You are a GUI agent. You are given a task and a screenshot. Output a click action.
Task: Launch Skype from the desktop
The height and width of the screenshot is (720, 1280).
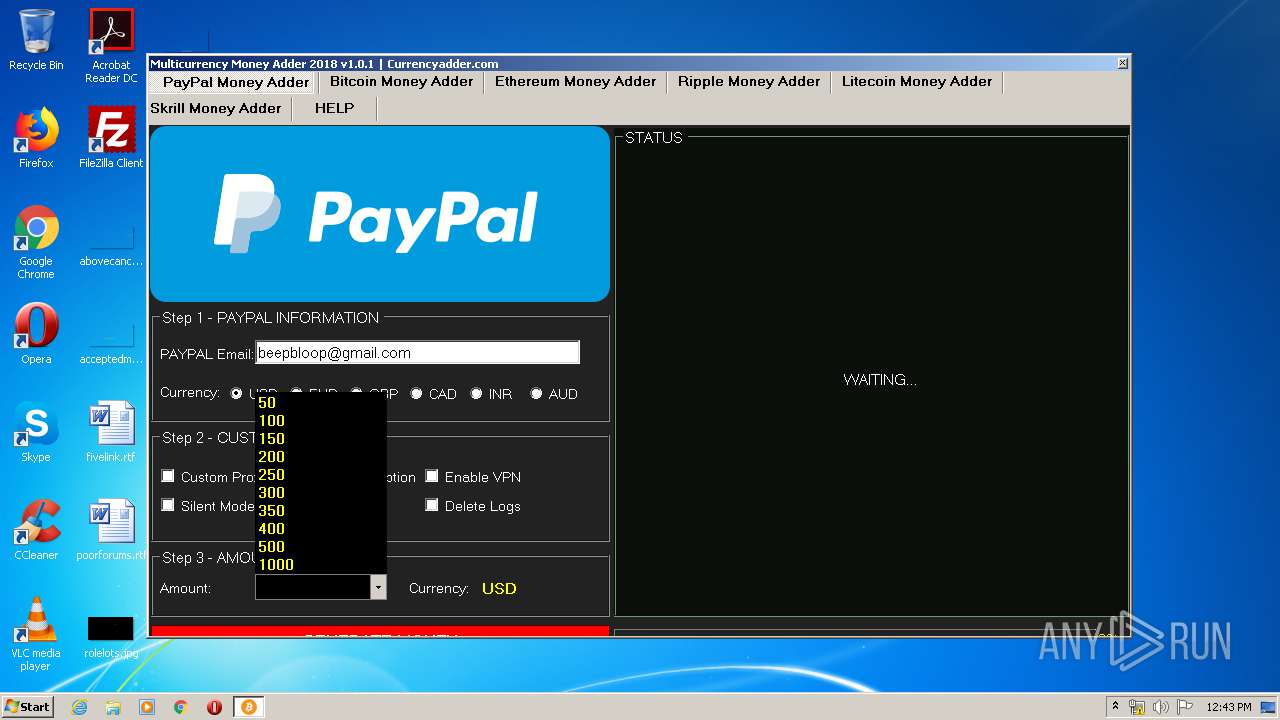click(x=36, y=431)
